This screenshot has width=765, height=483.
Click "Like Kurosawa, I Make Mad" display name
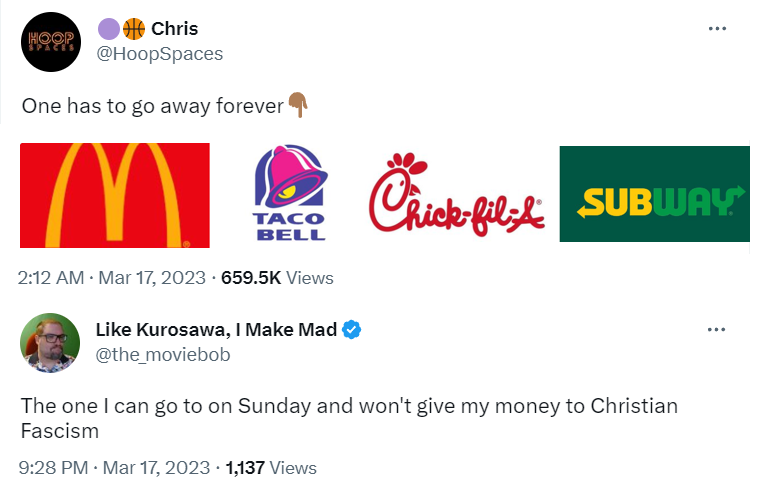point(216,330)
